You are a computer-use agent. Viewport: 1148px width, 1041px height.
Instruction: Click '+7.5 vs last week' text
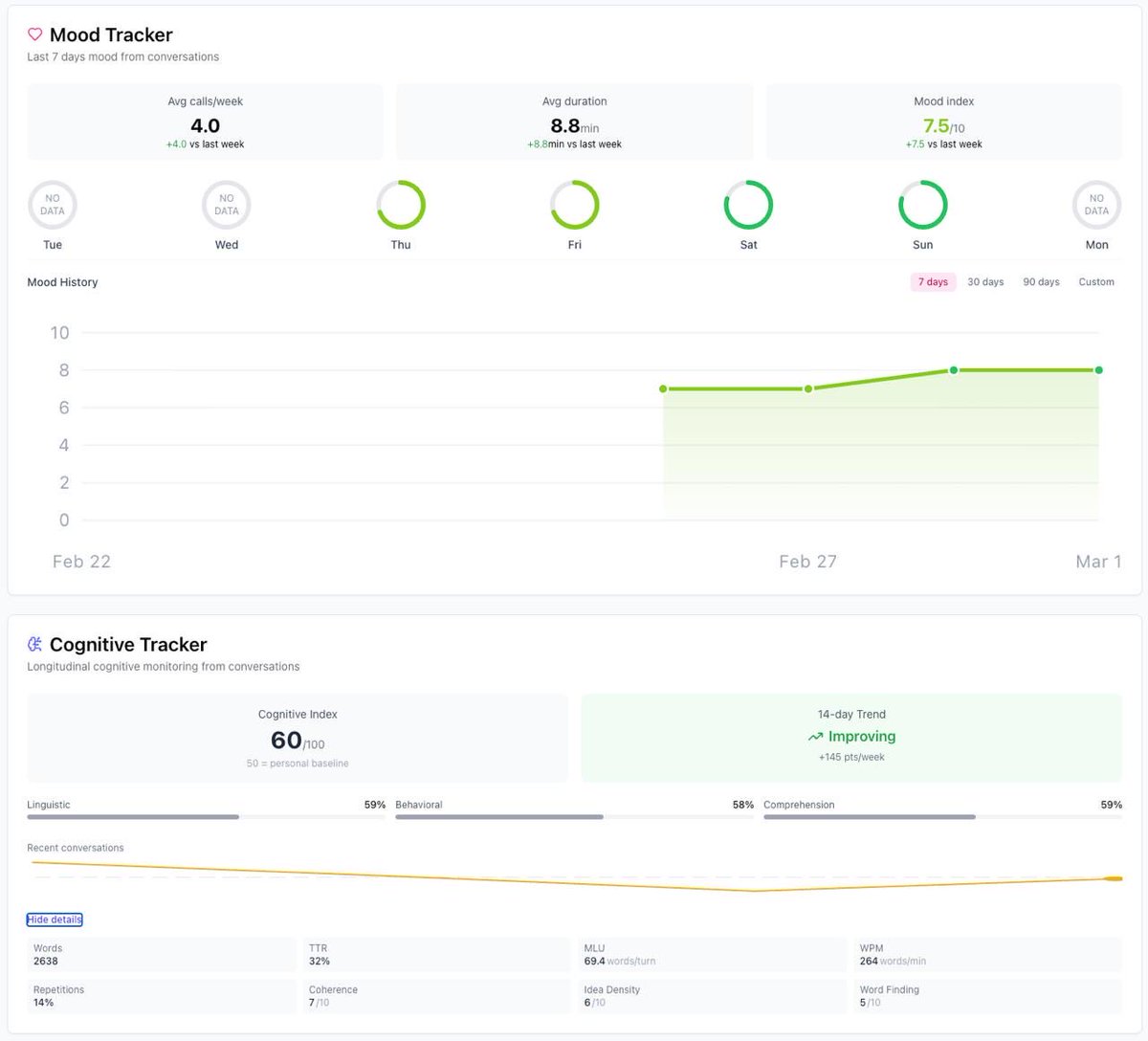tap(943, 144)
